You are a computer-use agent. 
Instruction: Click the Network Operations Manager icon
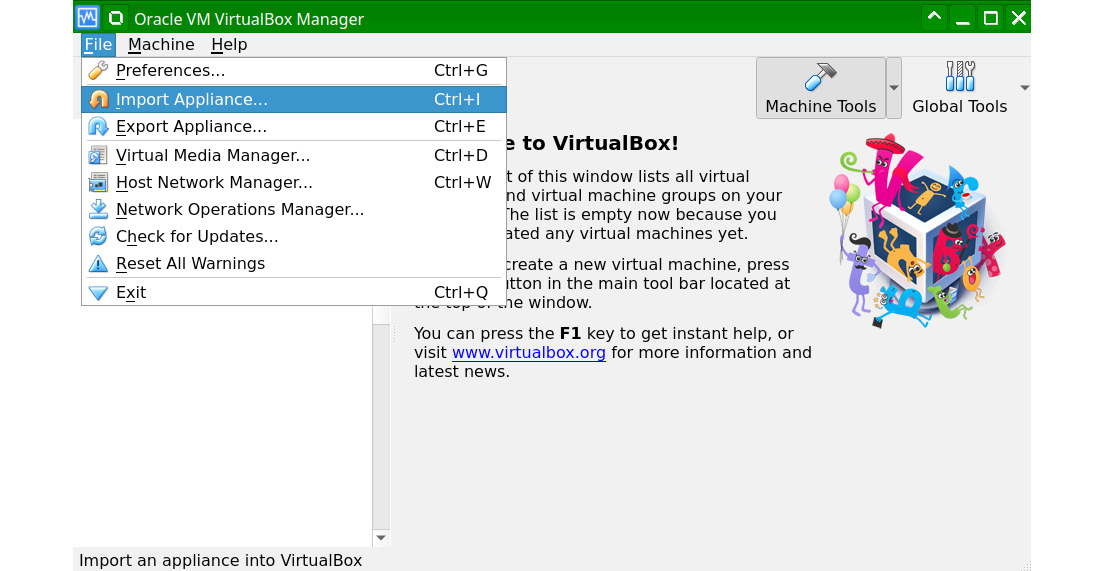click(98, 210)
